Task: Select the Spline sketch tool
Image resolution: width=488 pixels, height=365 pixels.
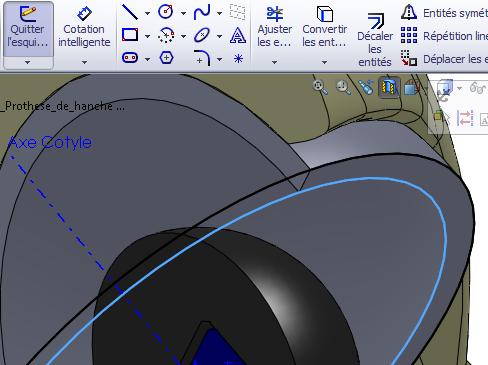Action: click(202, 12)
